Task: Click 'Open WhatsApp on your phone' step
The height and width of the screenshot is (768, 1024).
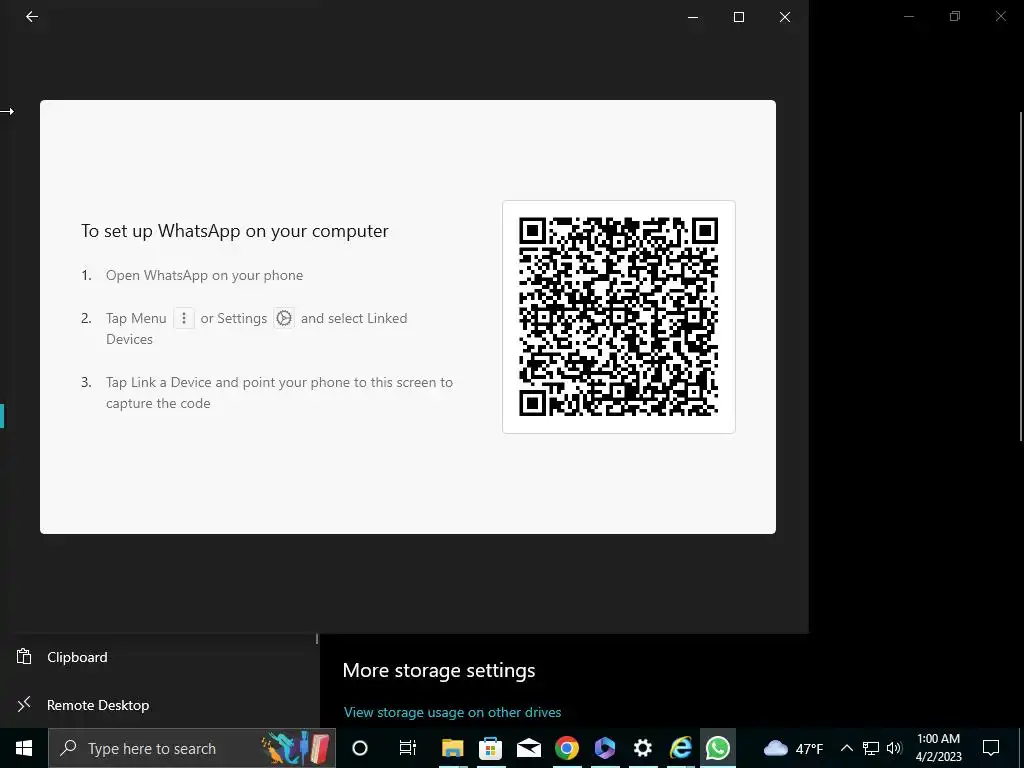Action: pos(204,276)
